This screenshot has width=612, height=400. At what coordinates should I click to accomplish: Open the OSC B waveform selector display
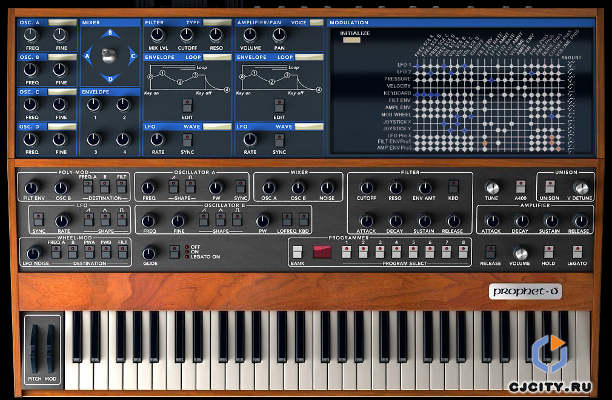click(62, 57)
